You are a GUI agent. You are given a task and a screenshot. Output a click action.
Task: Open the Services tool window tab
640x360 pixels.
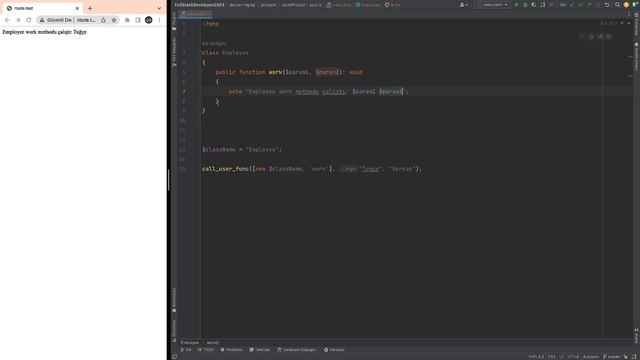[x=334, y=350]
